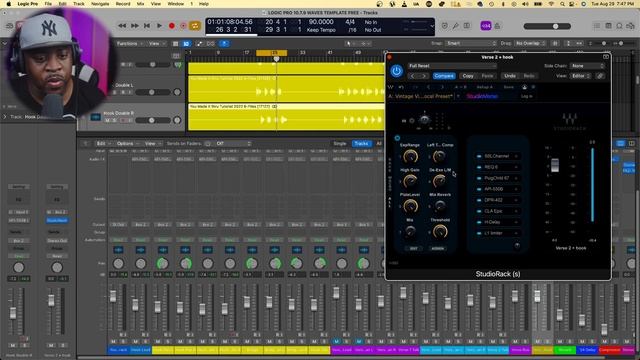Click the PlateLevel macro knob
Screen dimensions: 640x360
(x=410, y=206)
